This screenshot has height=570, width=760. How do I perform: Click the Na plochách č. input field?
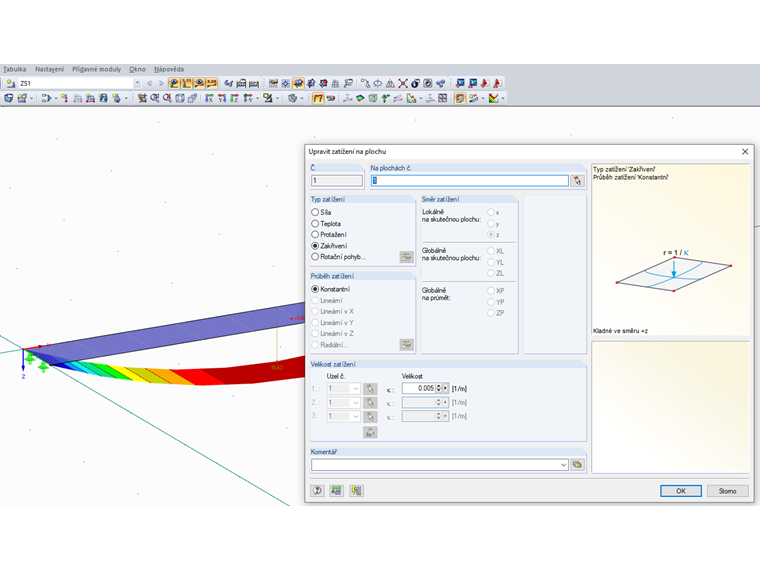(470, 181)
